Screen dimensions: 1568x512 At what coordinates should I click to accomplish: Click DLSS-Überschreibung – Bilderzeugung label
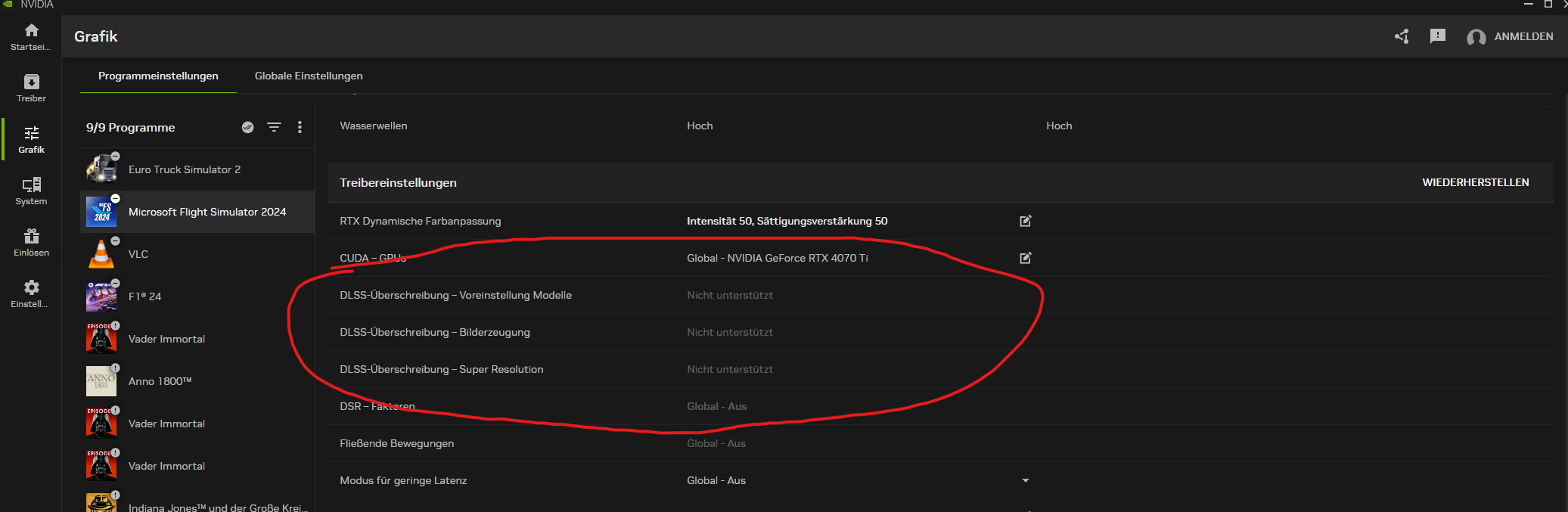click(435, 332)
